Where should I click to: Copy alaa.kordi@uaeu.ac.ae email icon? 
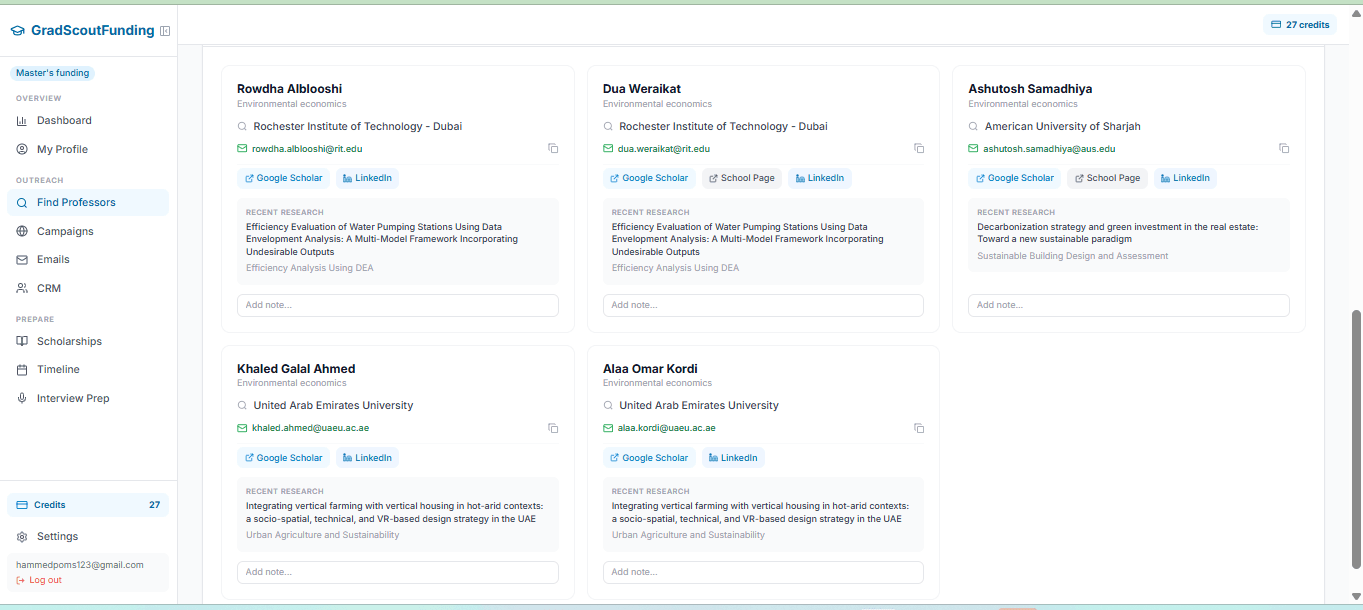click(919, 428)
